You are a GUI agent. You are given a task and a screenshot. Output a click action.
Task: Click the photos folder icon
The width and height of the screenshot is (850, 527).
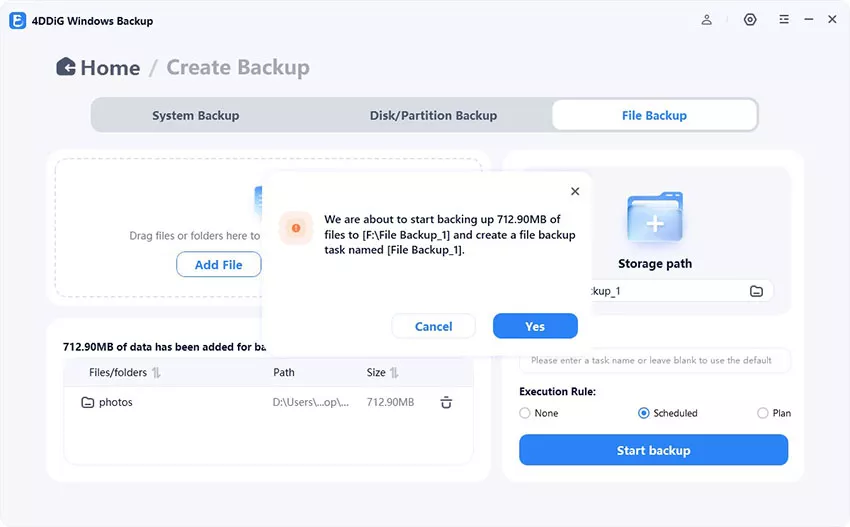pos(87,402)
